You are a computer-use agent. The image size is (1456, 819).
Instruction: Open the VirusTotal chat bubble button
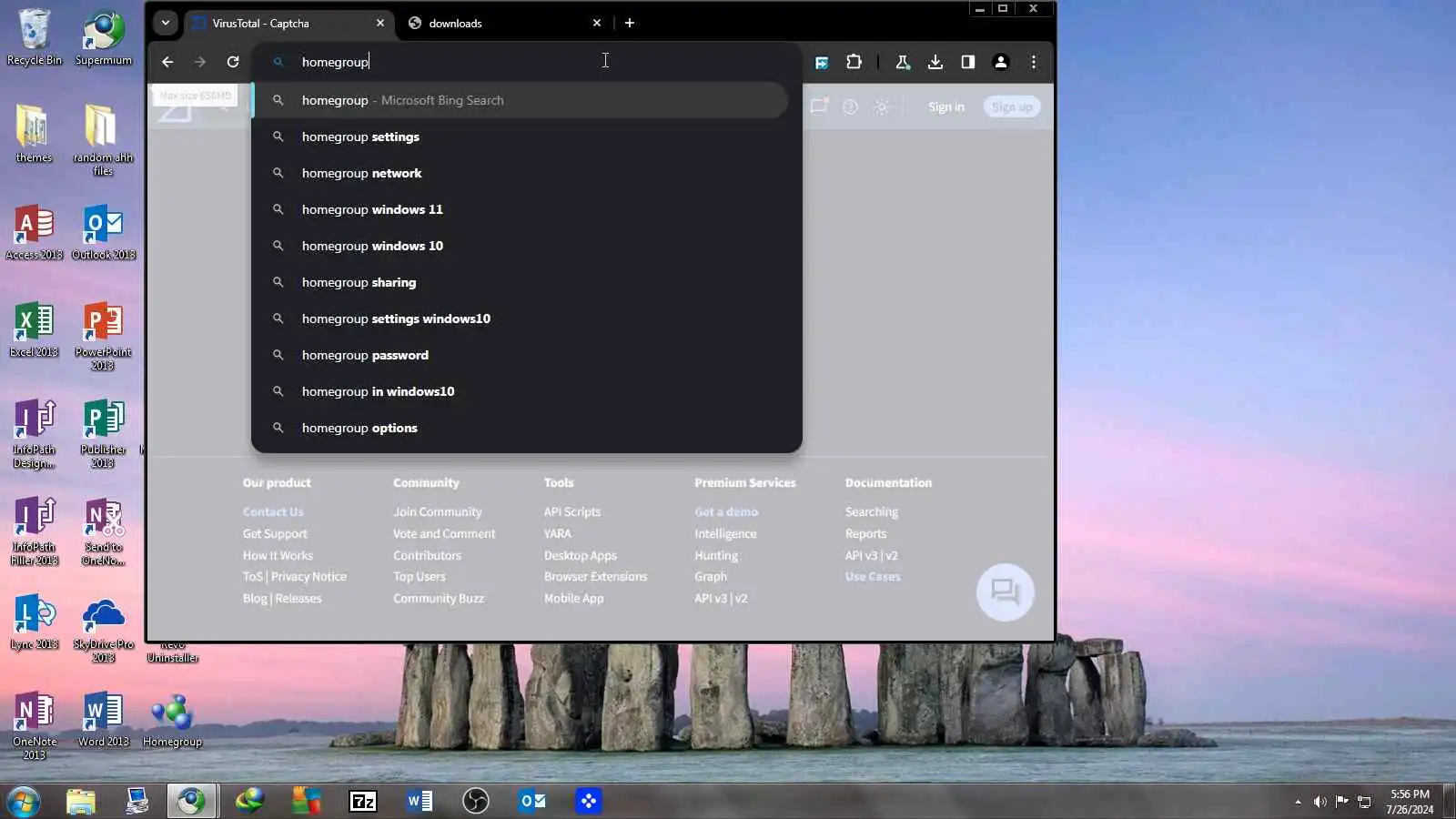1005,592
